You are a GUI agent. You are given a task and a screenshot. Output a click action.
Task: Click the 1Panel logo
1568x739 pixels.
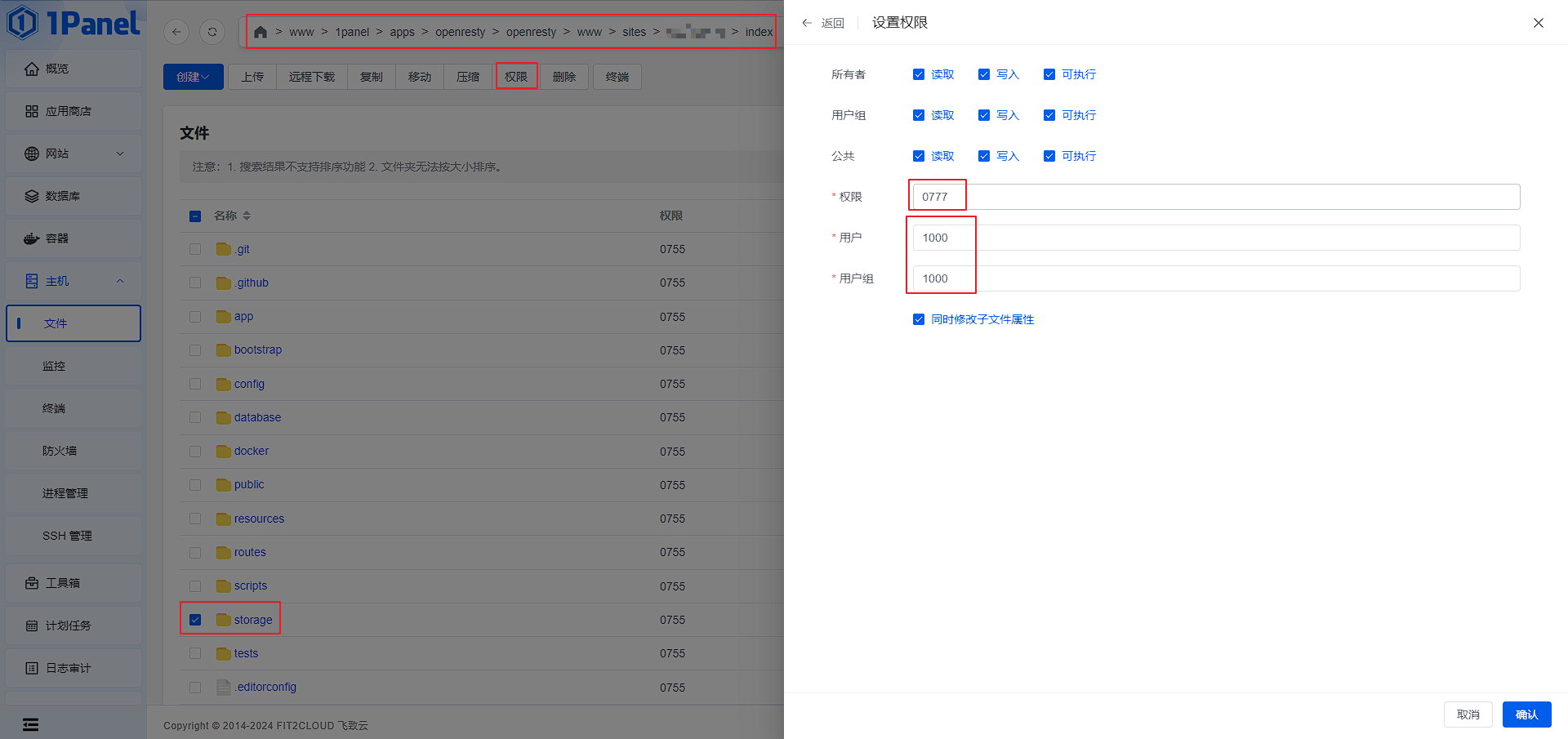(x=73, y=23)
